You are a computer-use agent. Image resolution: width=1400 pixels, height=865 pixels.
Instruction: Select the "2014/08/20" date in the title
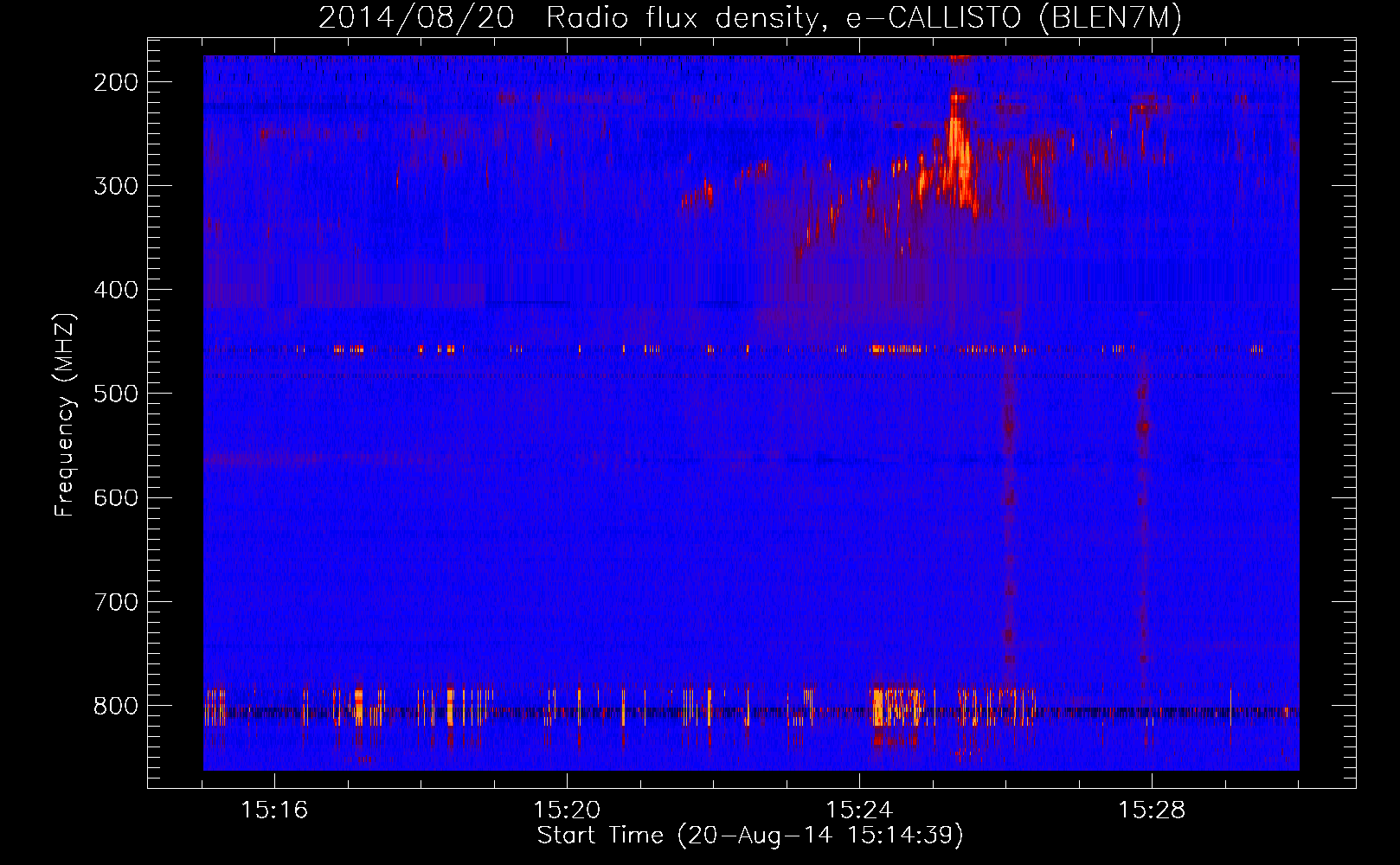pyautogui.click(x=416, y=18)
